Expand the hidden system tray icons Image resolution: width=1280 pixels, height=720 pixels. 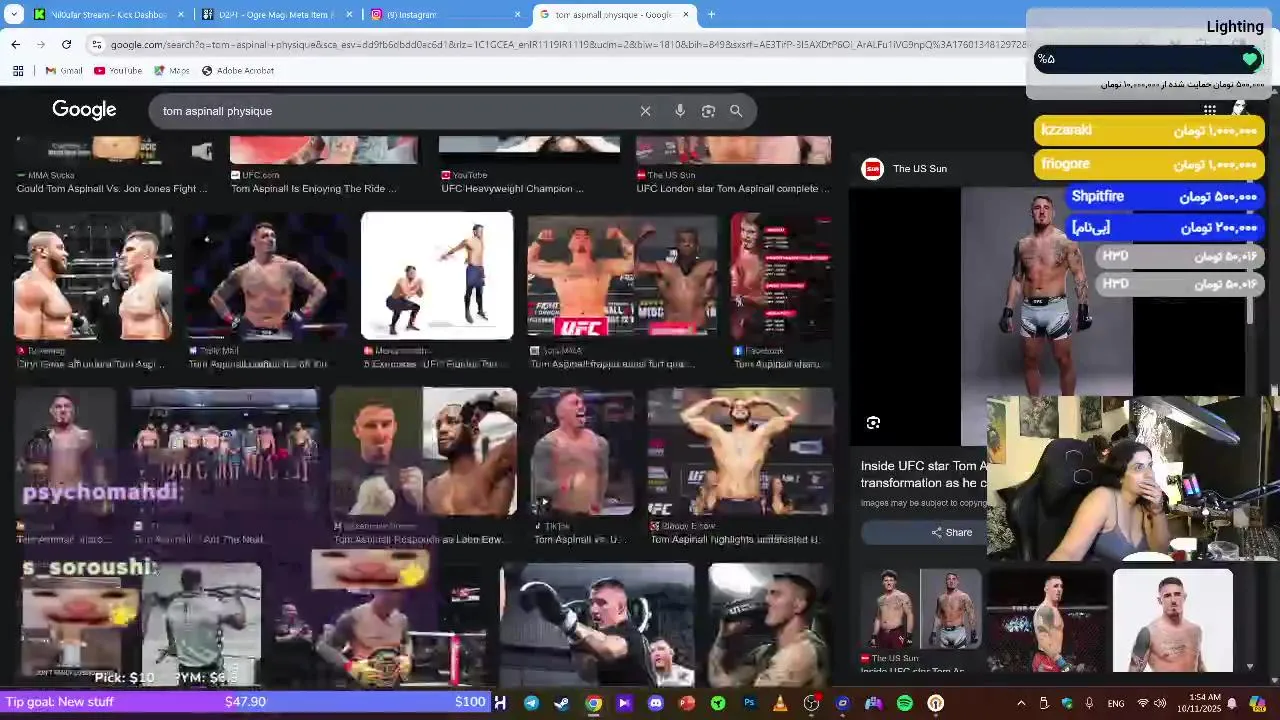click(x=1021, y=703)
